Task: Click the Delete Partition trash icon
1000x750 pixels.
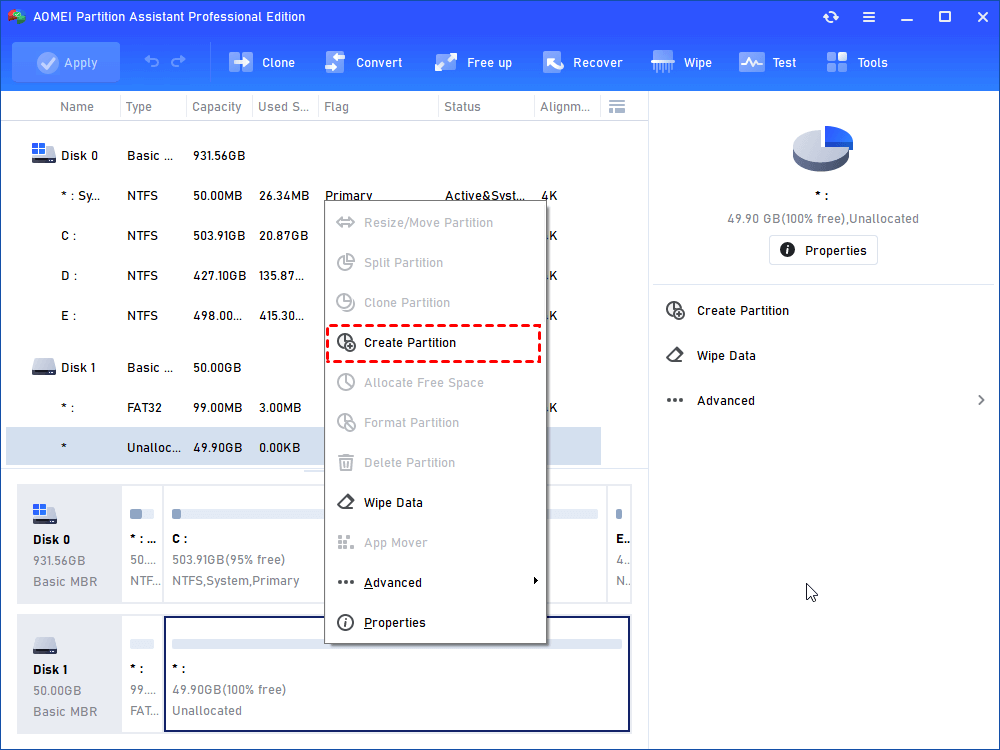Action: coord(346,462)
